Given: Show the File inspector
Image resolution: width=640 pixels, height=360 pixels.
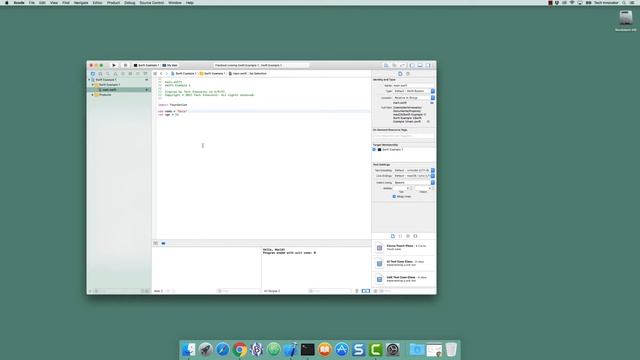Looking at the screenshot, I should point(400,74).
